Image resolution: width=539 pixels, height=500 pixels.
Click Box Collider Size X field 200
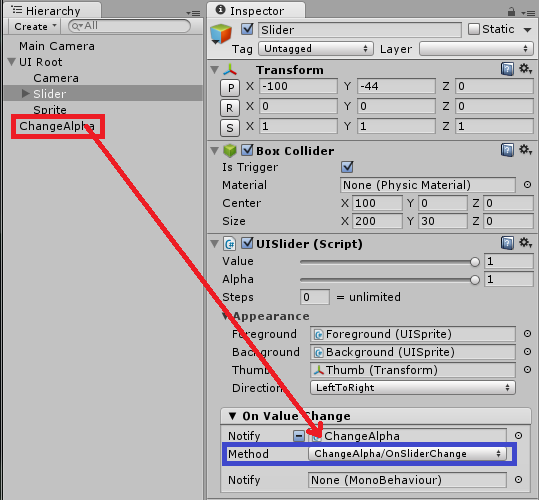[x=377, y=221]
